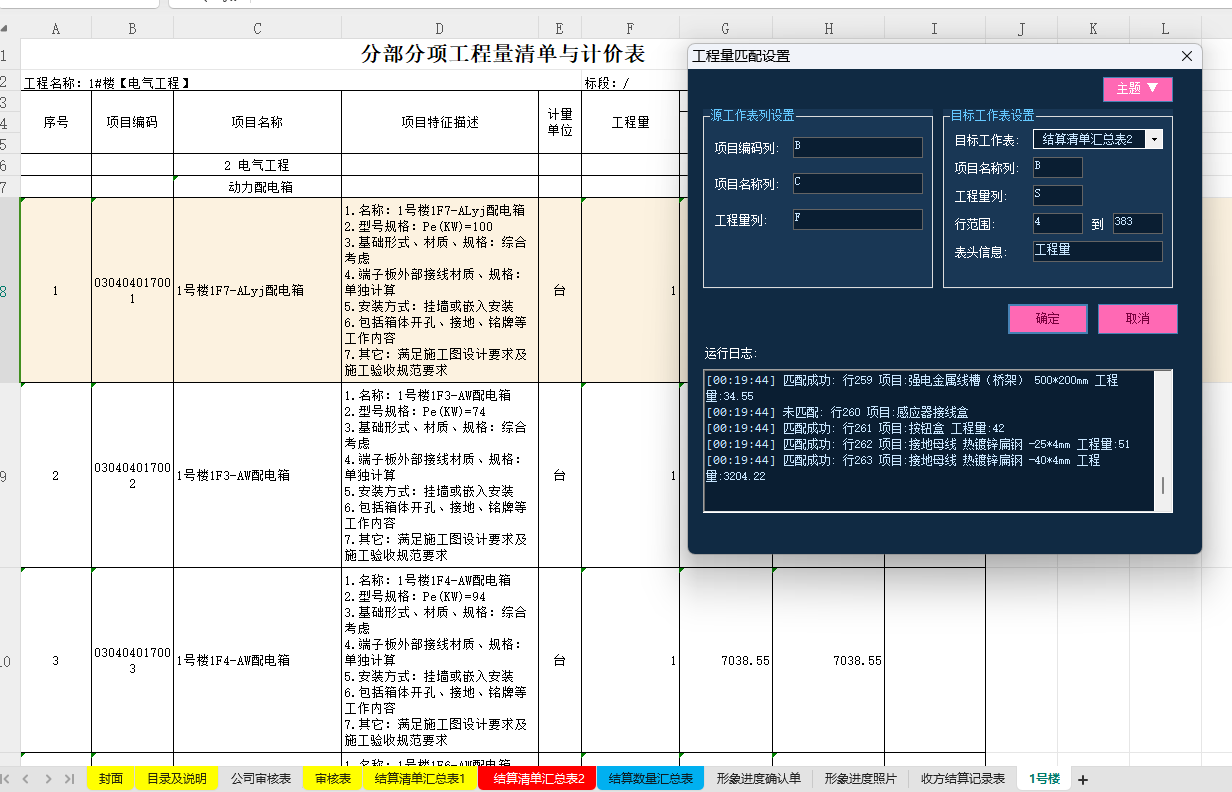Select column B header
Screen dimensions: 1232x792
132,29
